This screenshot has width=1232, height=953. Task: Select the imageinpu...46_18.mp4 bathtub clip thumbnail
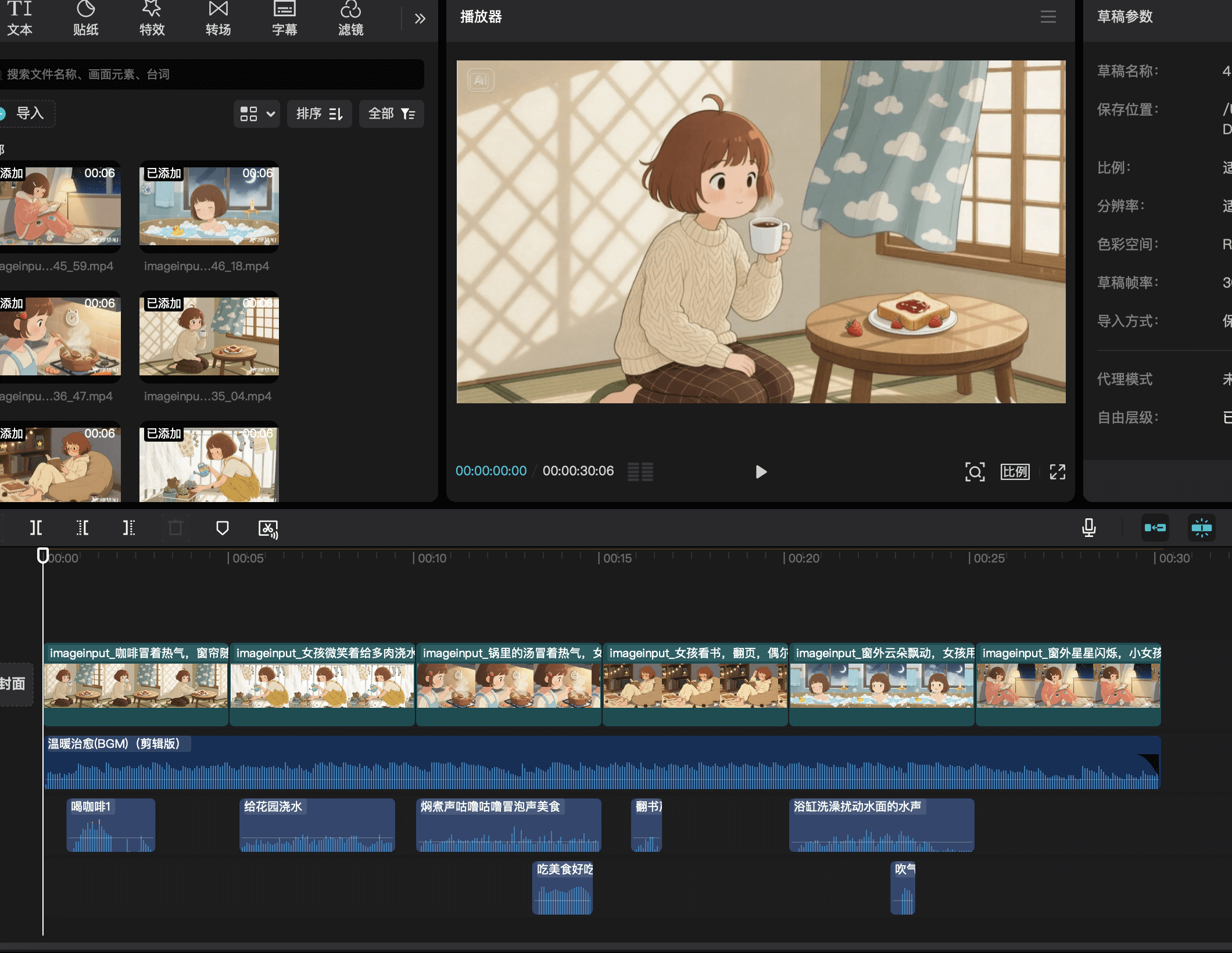pyautogui.click(x=209, y=207)
